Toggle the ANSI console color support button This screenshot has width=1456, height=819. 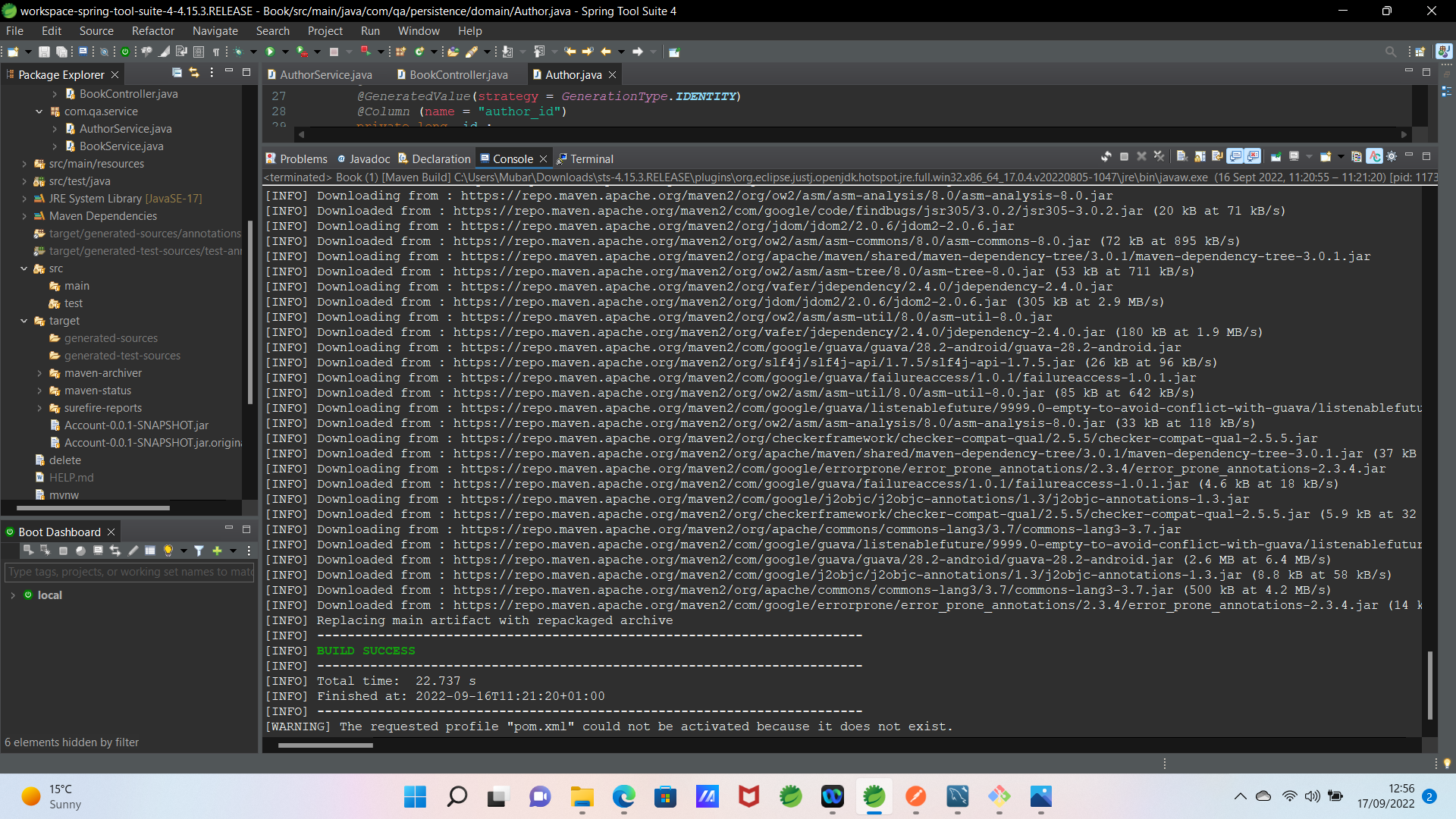click(1374, 156)
